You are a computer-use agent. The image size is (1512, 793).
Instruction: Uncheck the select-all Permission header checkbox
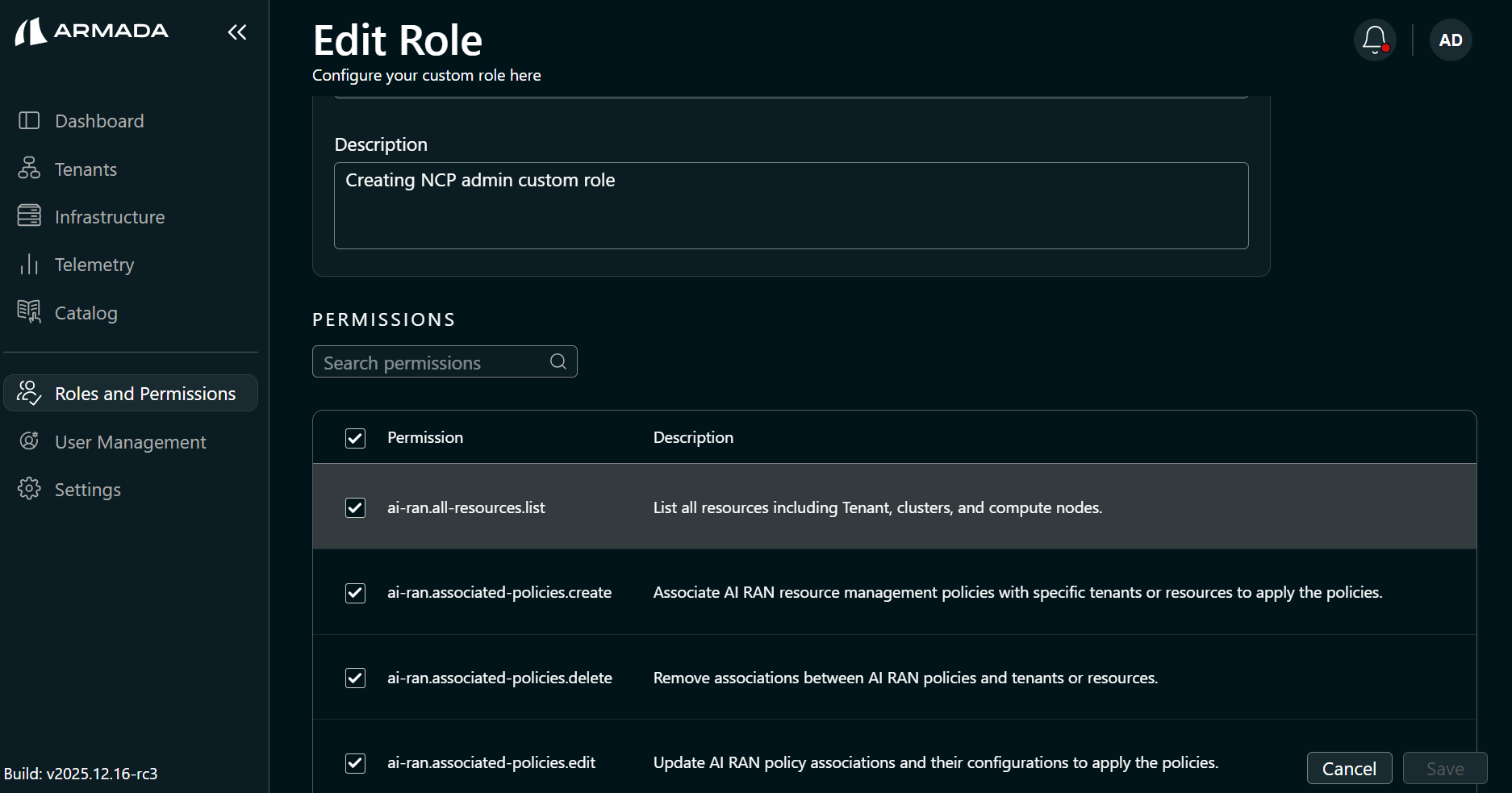355,438
